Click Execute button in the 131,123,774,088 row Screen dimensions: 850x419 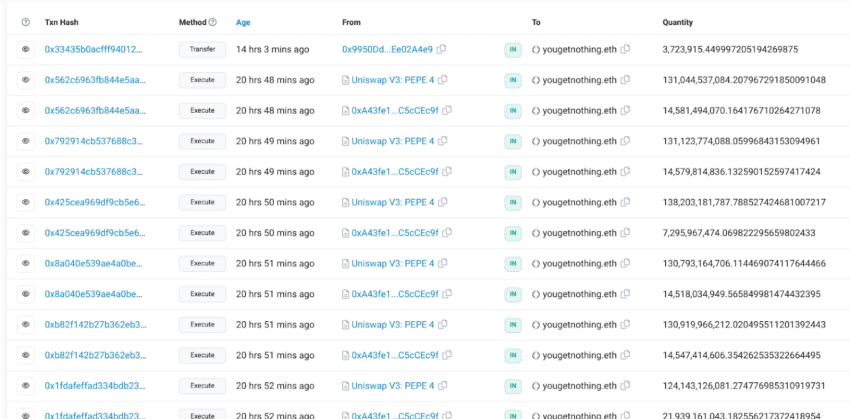point(202,141)
